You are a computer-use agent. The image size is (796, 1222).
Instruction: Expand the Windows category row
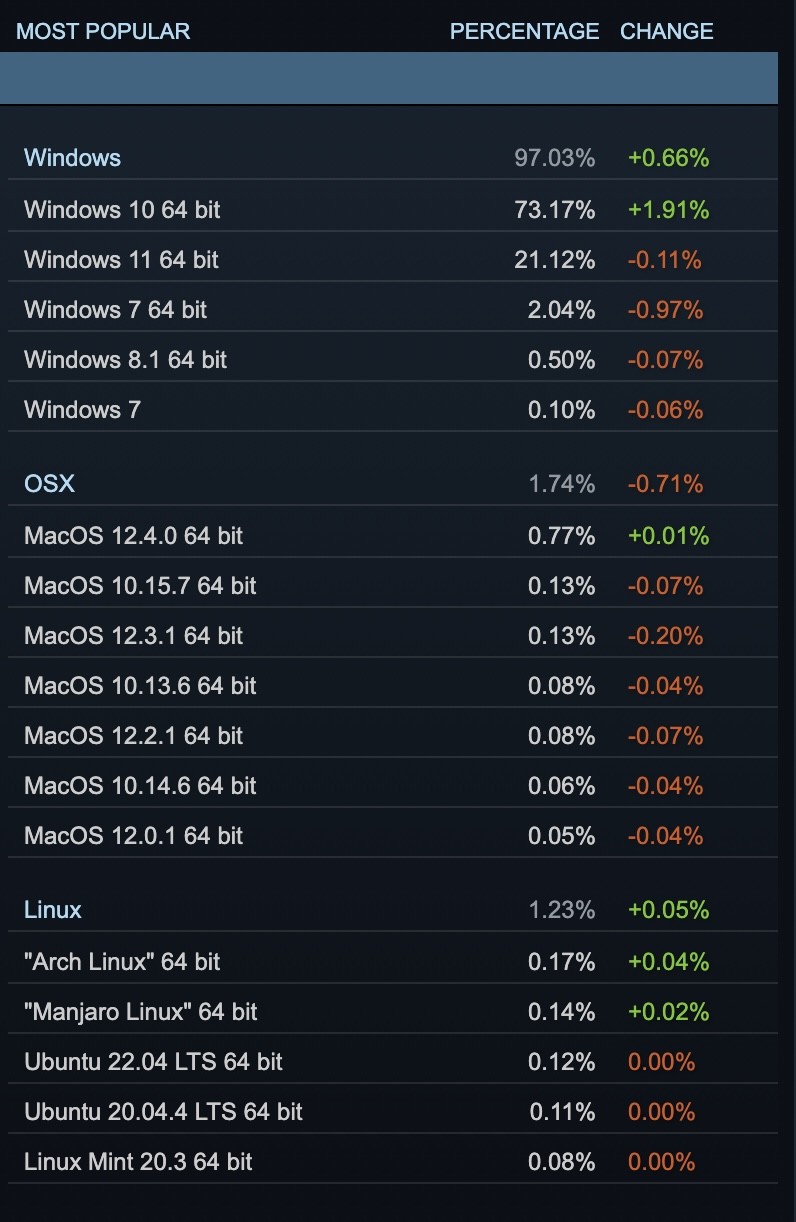pos(392,157)
